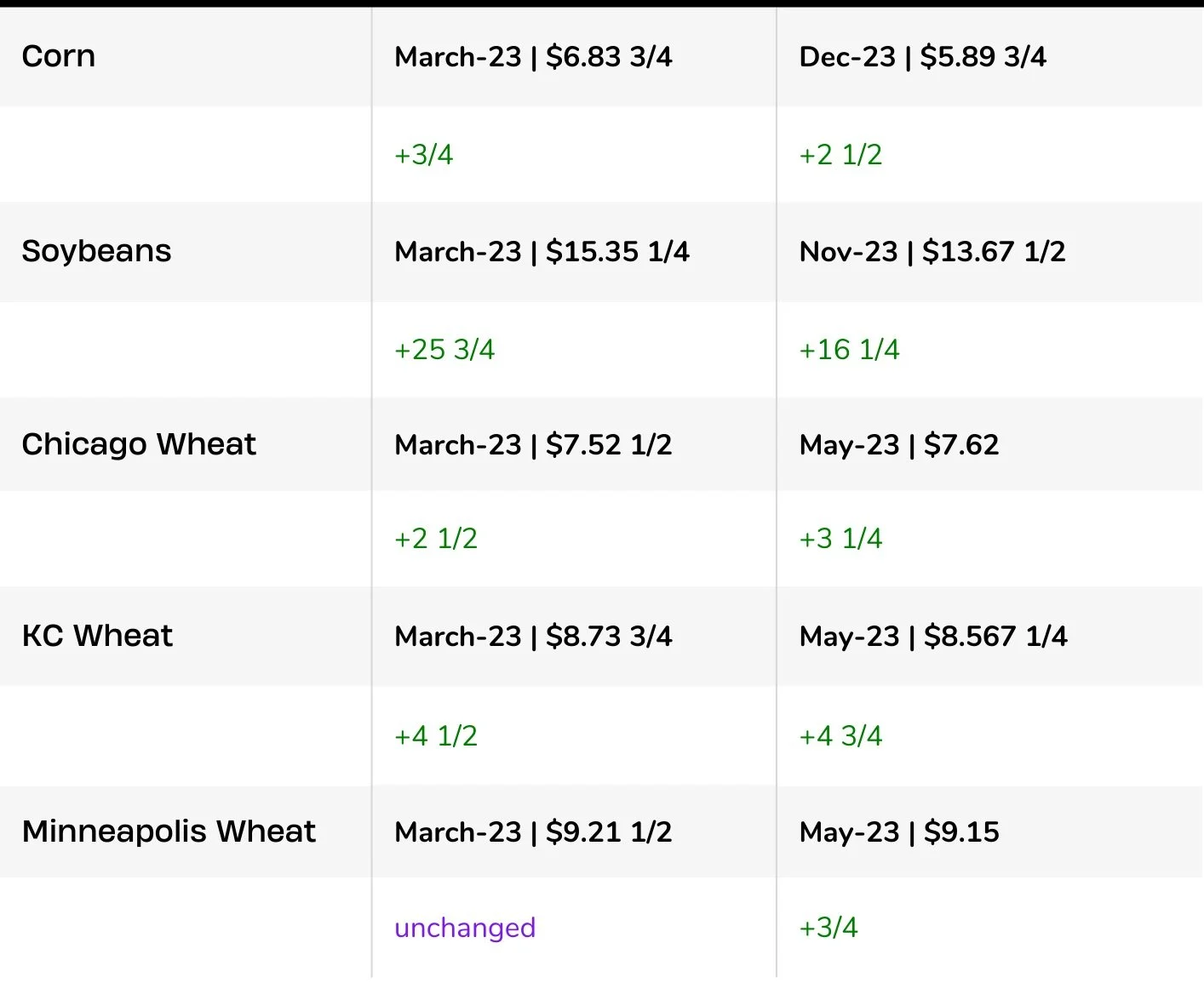Click Corn Dec-23 price $5.89 3/4
Viewport: 1204px width, 1000px height.
point(923,57)
